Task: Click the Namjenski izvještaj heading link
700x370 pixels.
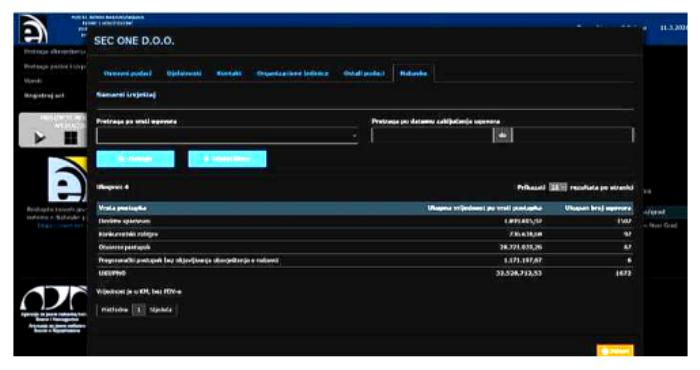Action: (126, 95)
